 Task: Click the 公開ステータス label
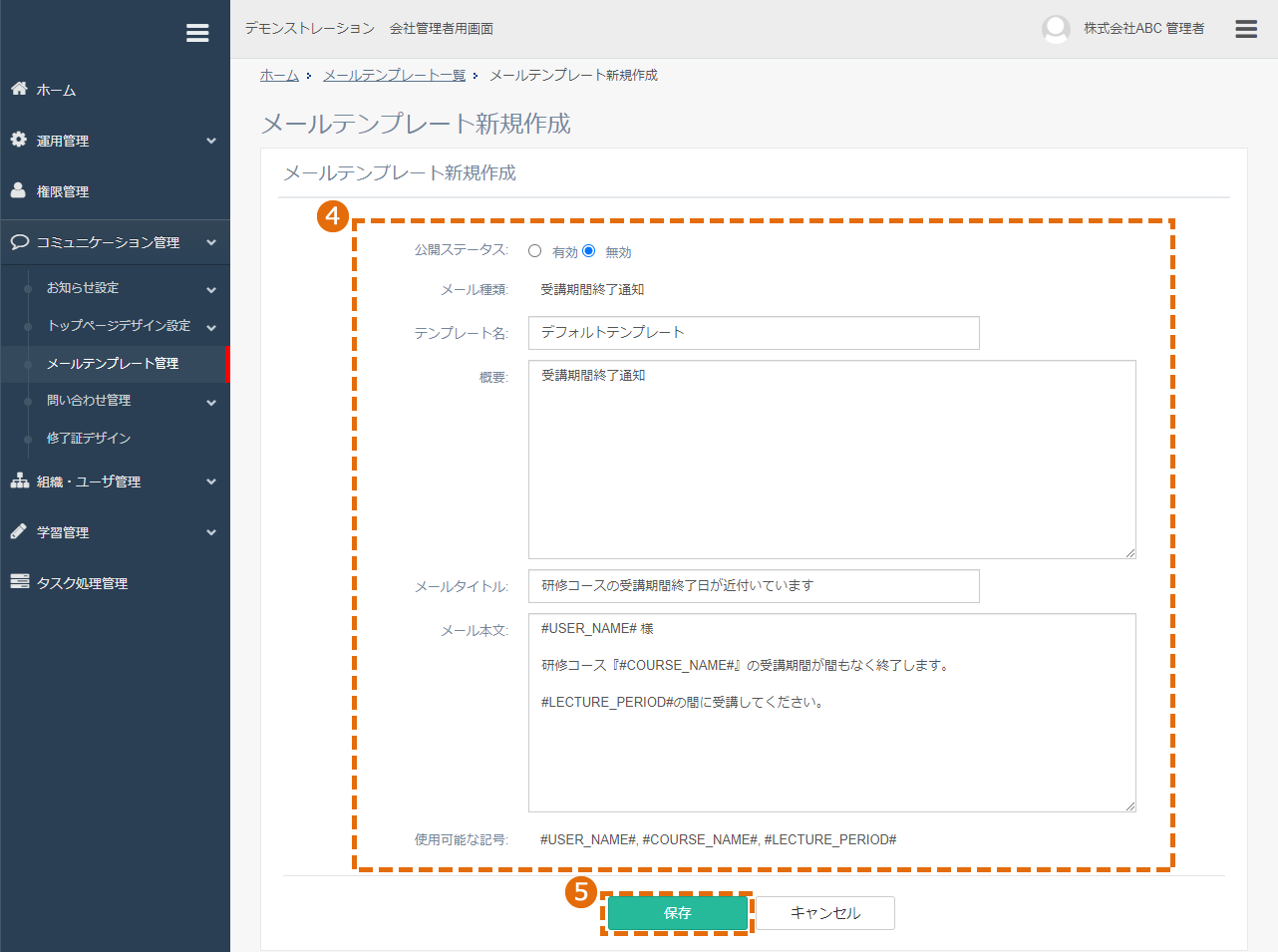[x=462, y=250]
